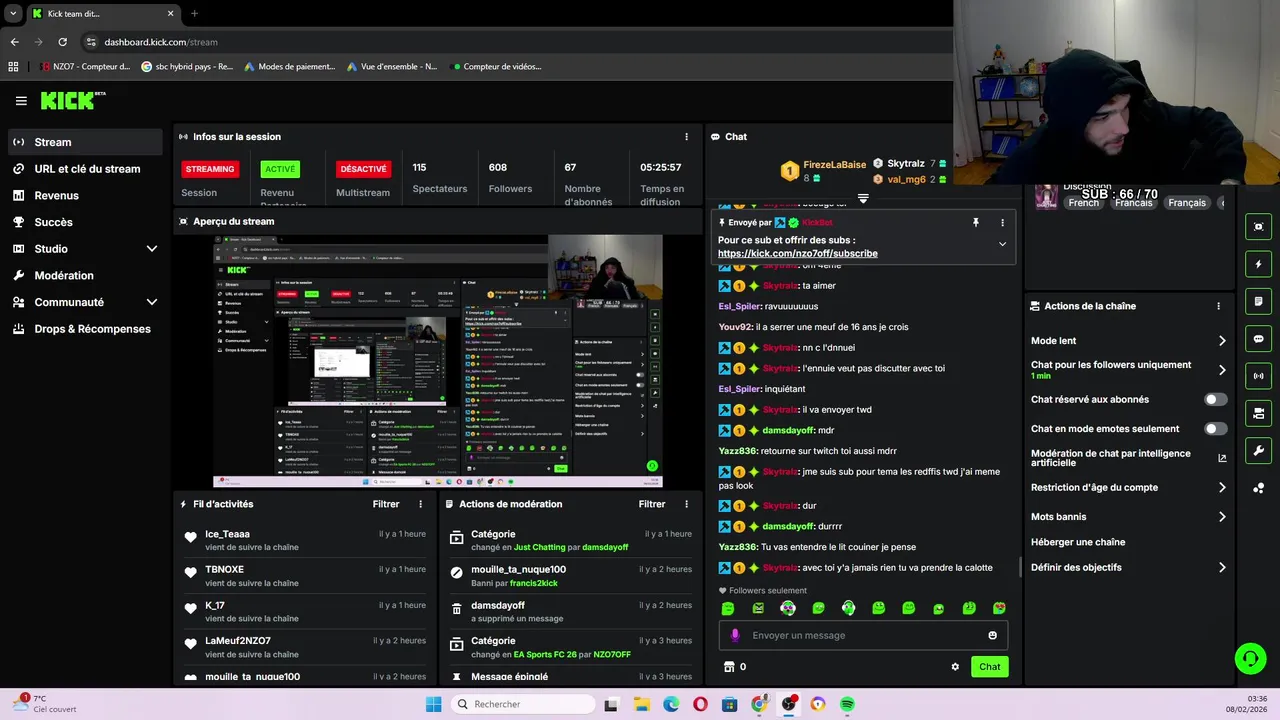This screenshot has height=720, width=1280.
Task: Click the purple microphone icon in chat
Action: (735, 636)
